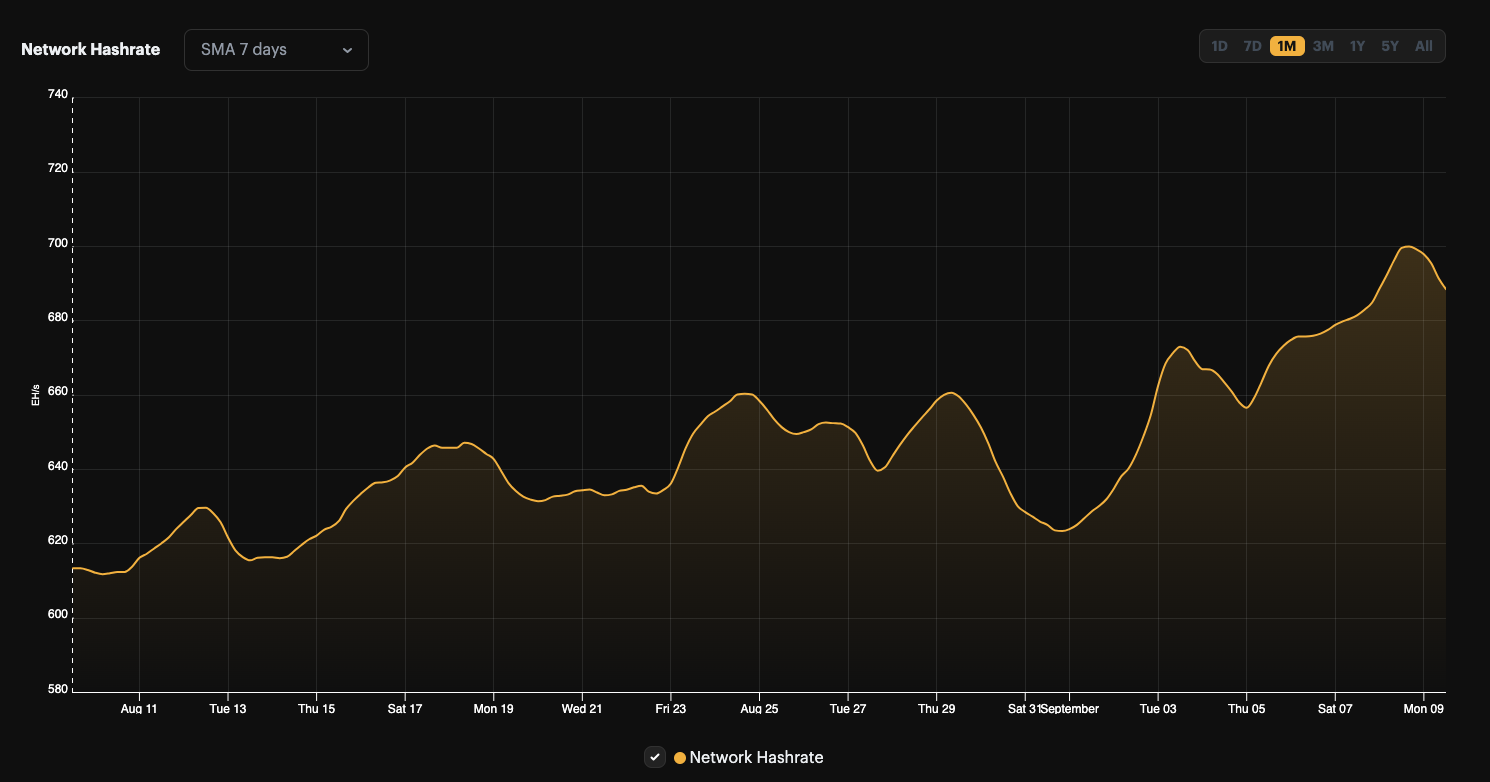Click the Network Hashrate chart title
The image size is (1490, 782).
coord(90,50)
